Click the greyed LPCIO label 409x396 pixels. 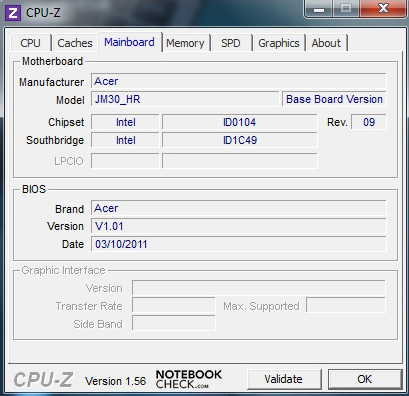[x=69, y=161]
